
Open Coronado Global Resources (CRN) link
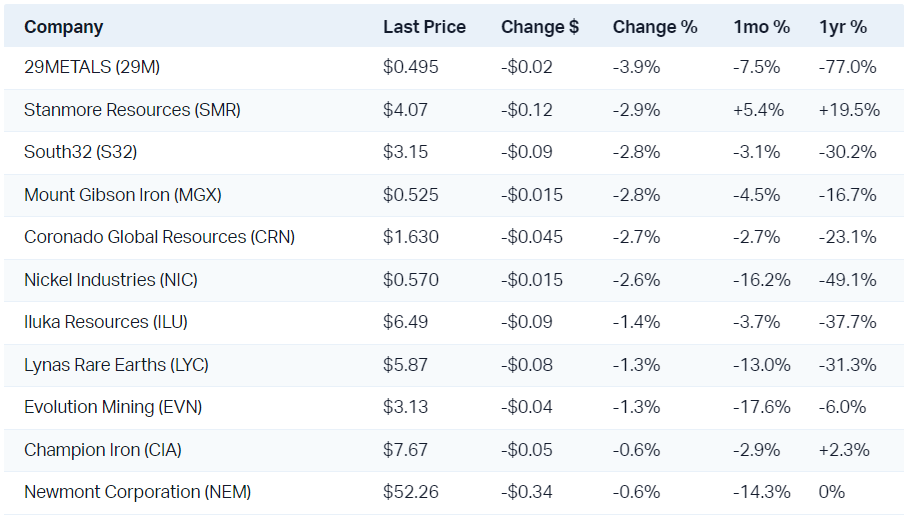coord(159,237)
